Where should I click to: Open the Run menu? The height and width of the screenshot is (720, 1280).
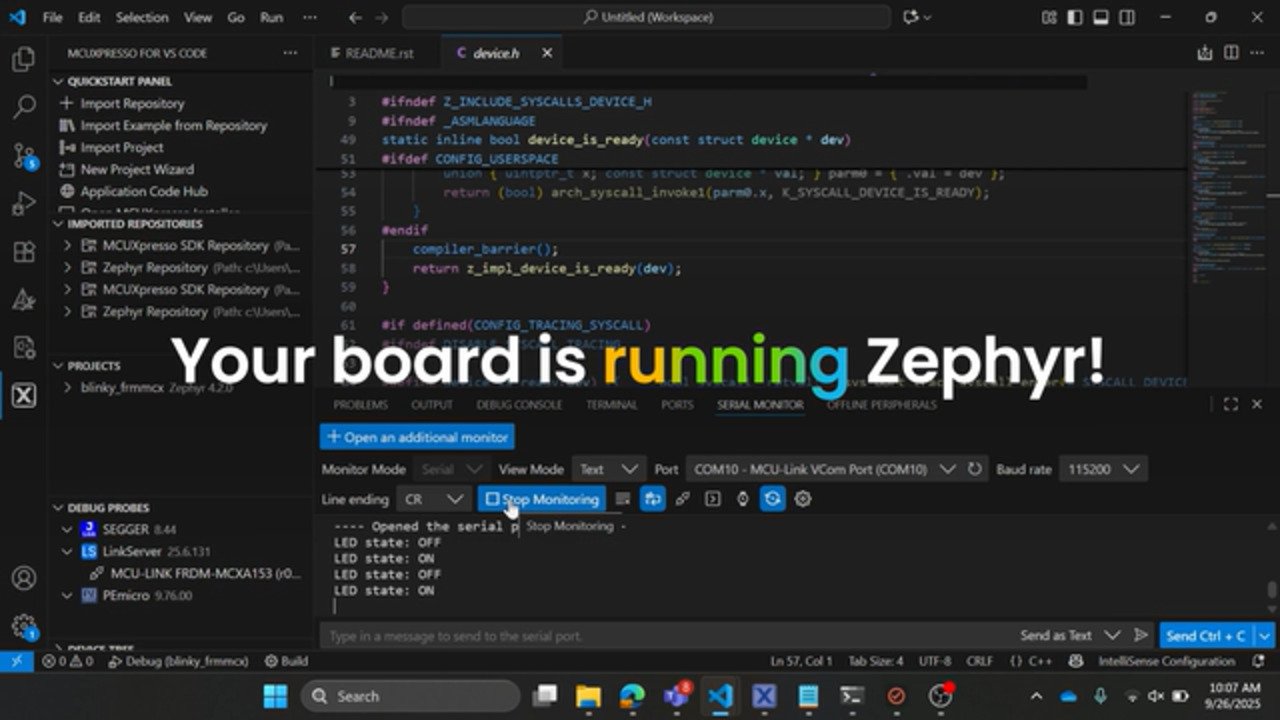271,17
